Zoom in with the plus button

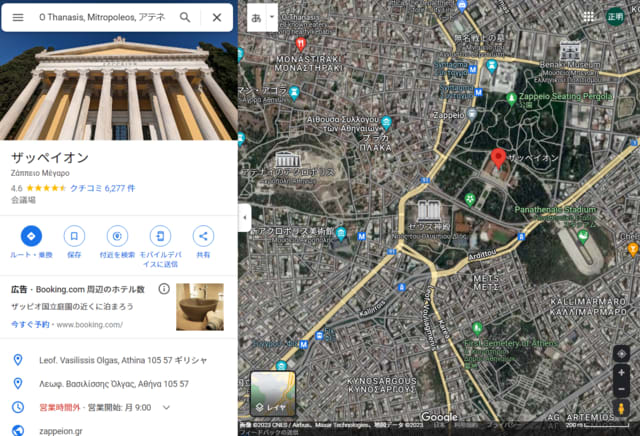click(x=621, y=373)
